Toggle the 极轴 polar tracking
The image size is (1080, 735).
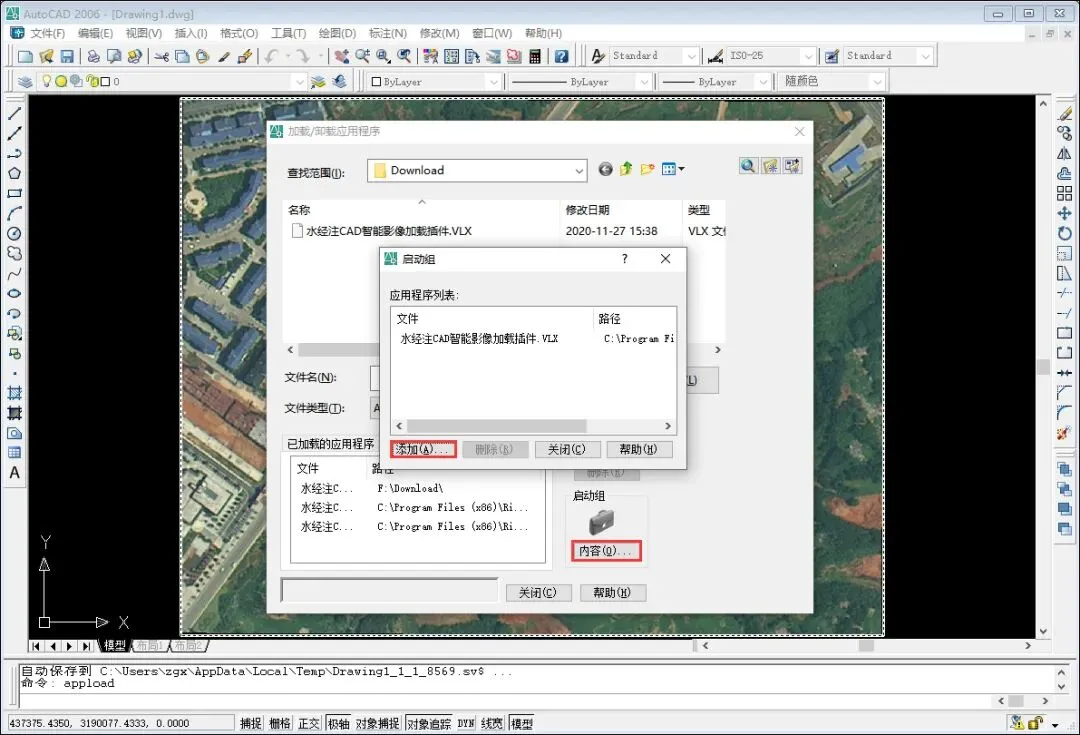338,723
